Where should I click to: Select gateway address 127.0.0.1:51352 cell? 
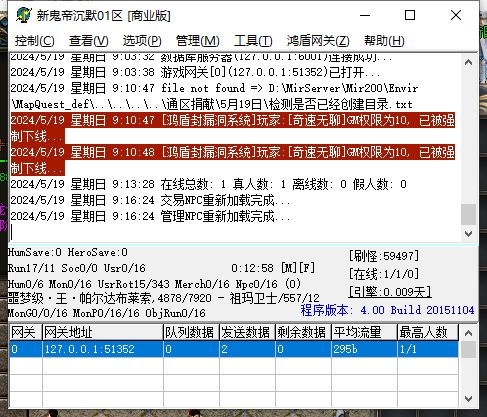[103, 349]
